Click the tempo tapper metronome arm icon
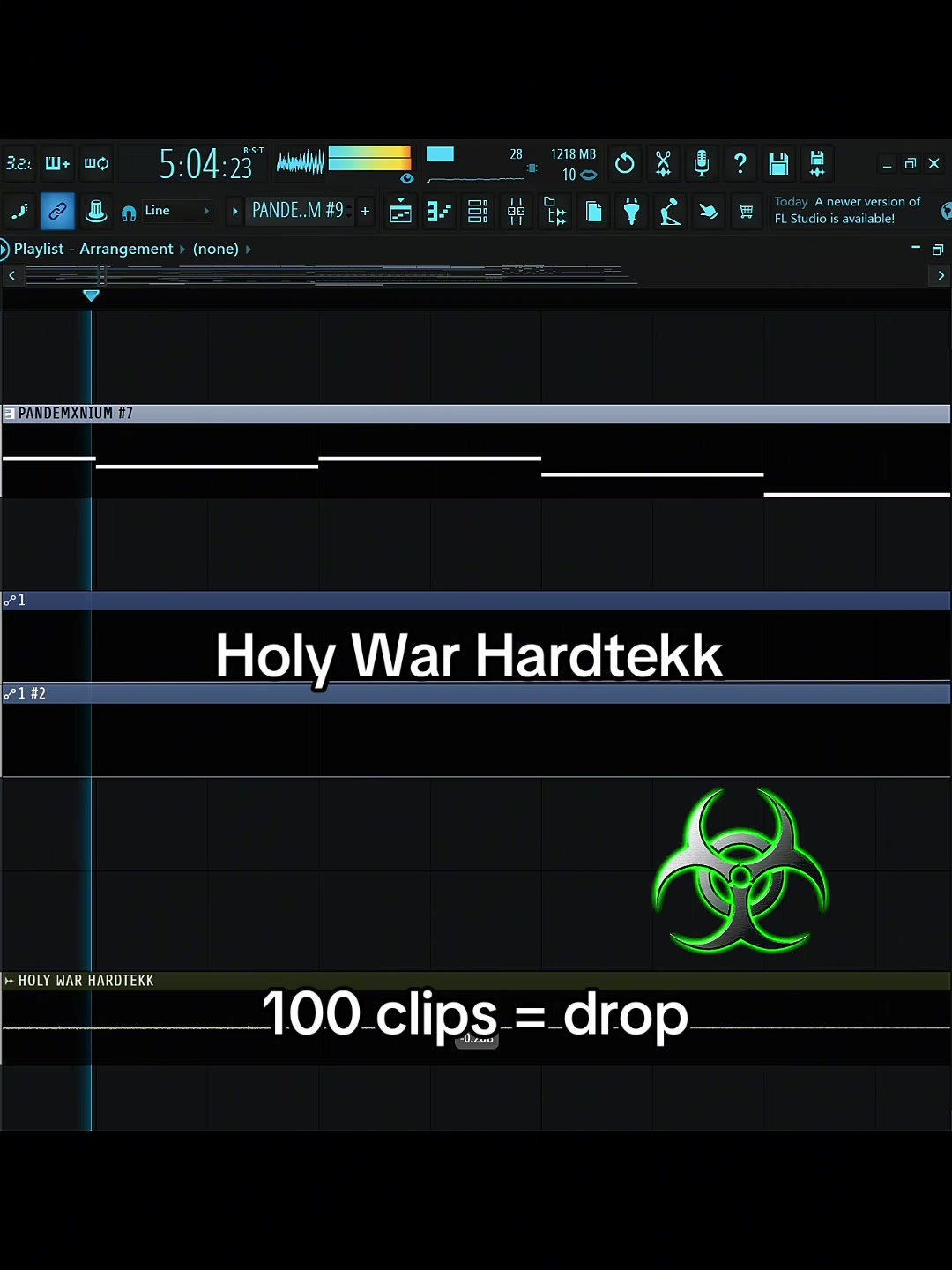The image size is (952, 1270). pyautogui.click(x=670, y=212)
